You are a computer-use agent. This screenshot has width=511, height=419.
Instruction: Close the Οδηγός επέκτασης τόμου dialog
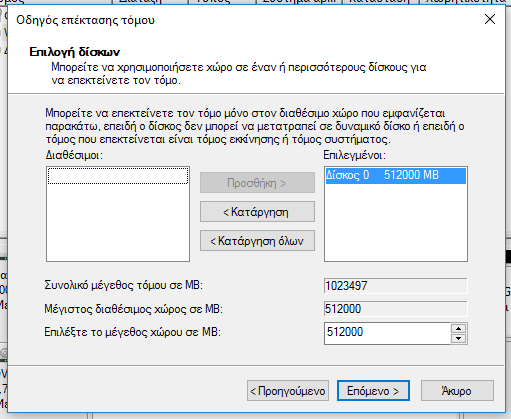click(x=490, y=19)
